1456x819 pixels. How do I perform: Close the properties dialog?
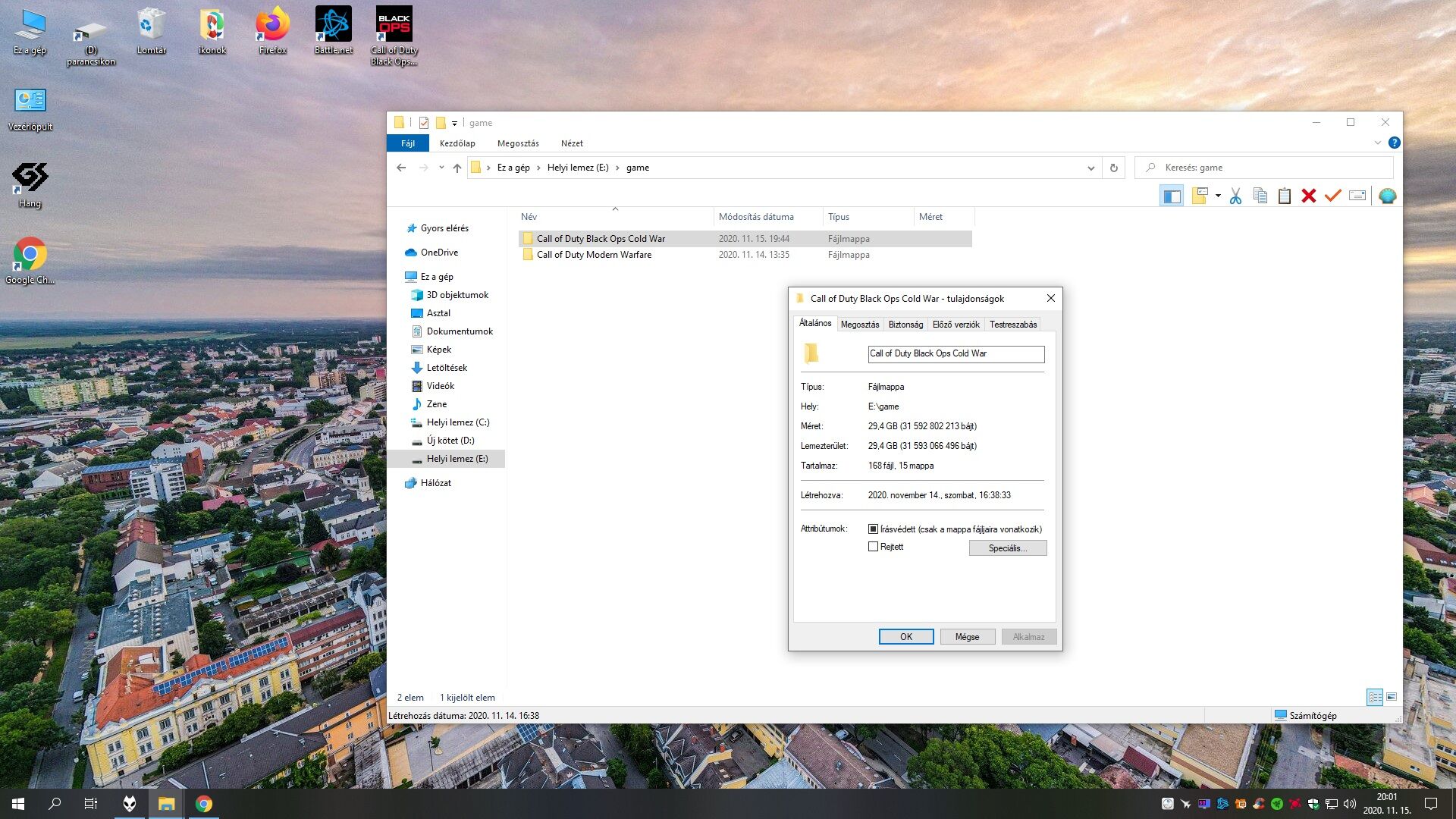click(1051, 298)
